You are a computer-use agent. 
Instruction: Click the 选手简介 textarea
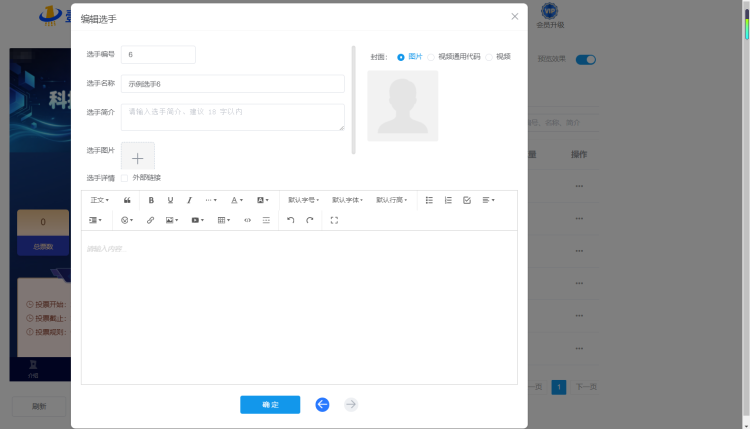pyautogui.click(x=232, y=117)
